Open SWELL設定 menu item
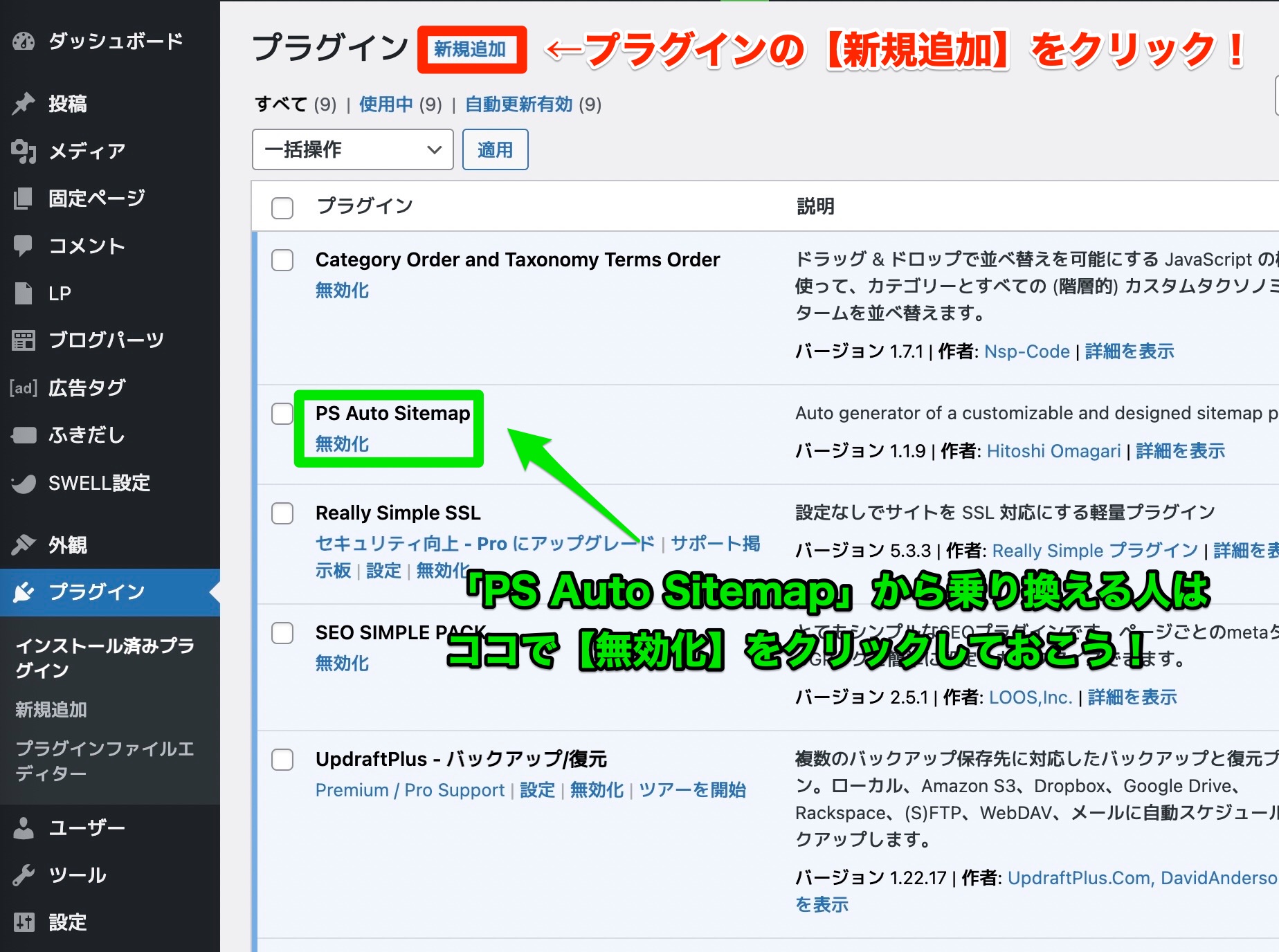The width and height of the screenshot is (1279, 952). pyautogui.click(x=100, y=483)
